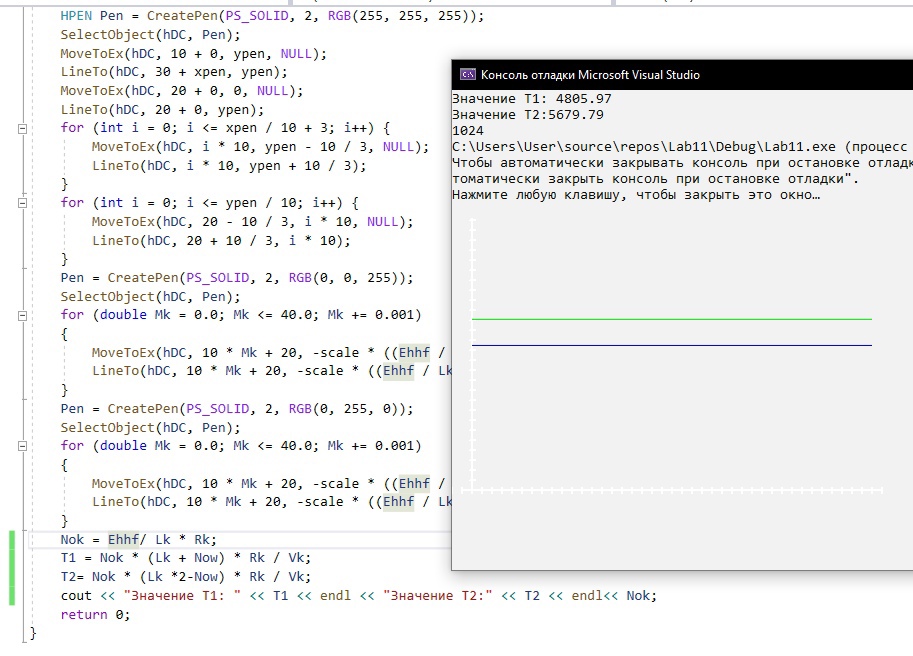913x656 pixels.
Task: Click 'LineTo(hDC, 20 + 10 / 3, i * 10);'
Action: coord(221,240)
